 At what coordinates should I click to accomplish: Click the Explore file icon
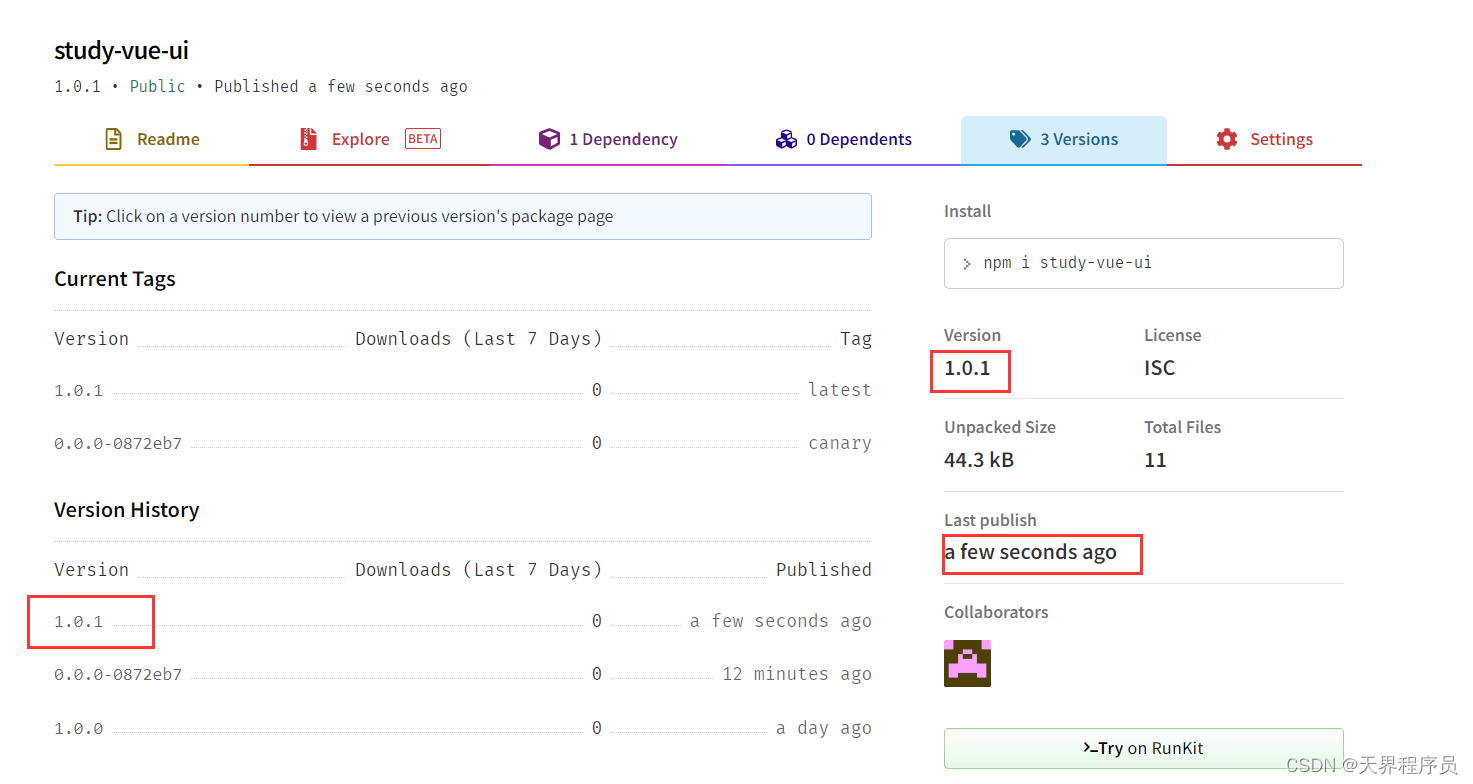[x=308, y=139]
